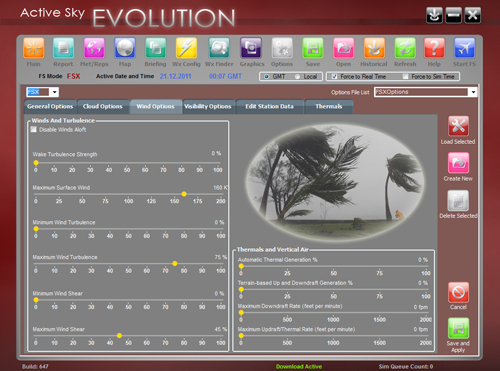
Task: Switch to General Options tab
Action: (50, 107)
